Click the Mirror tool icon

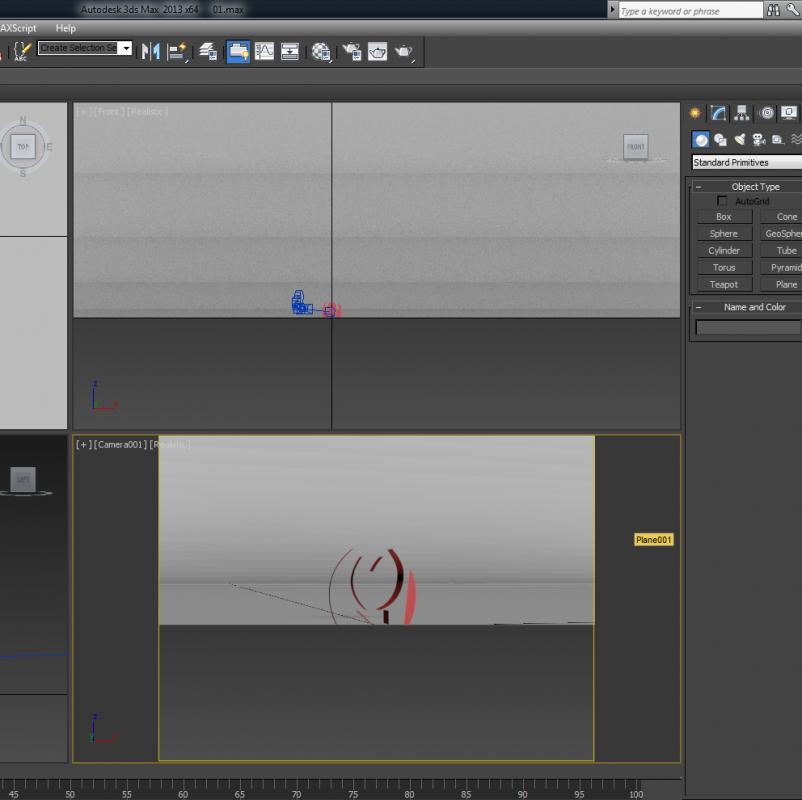tap(151, 51)
